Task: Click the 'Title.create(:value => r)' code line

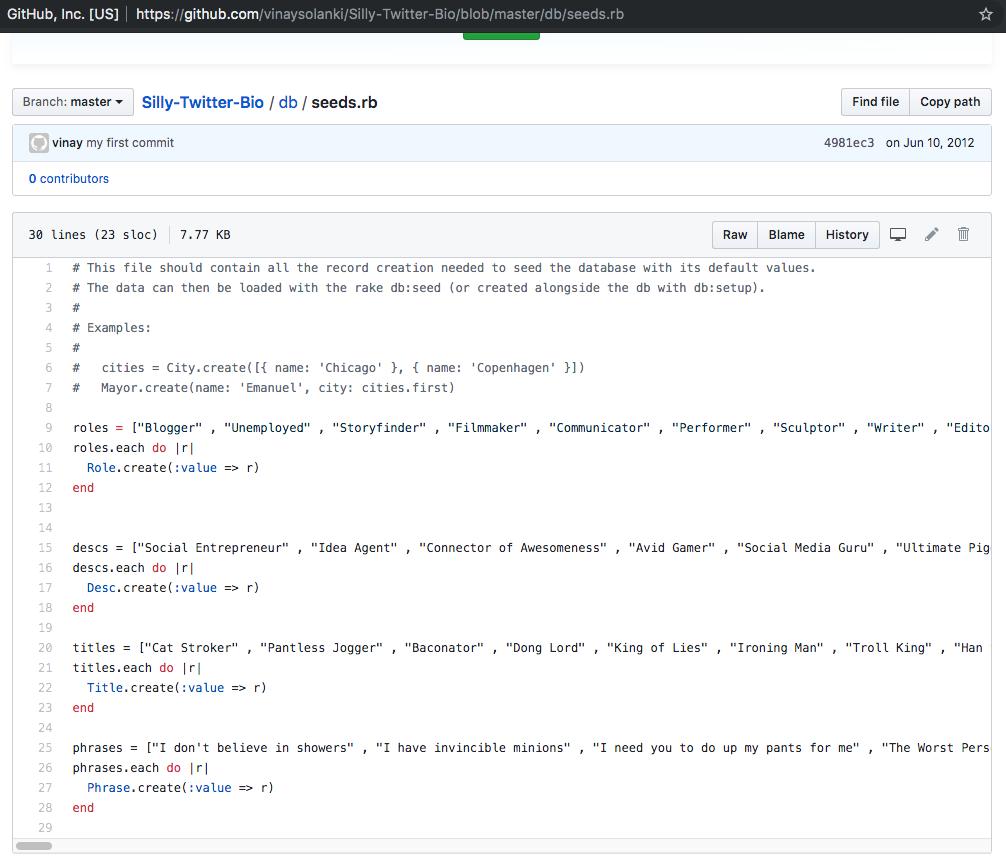Action: coord(176,688)
